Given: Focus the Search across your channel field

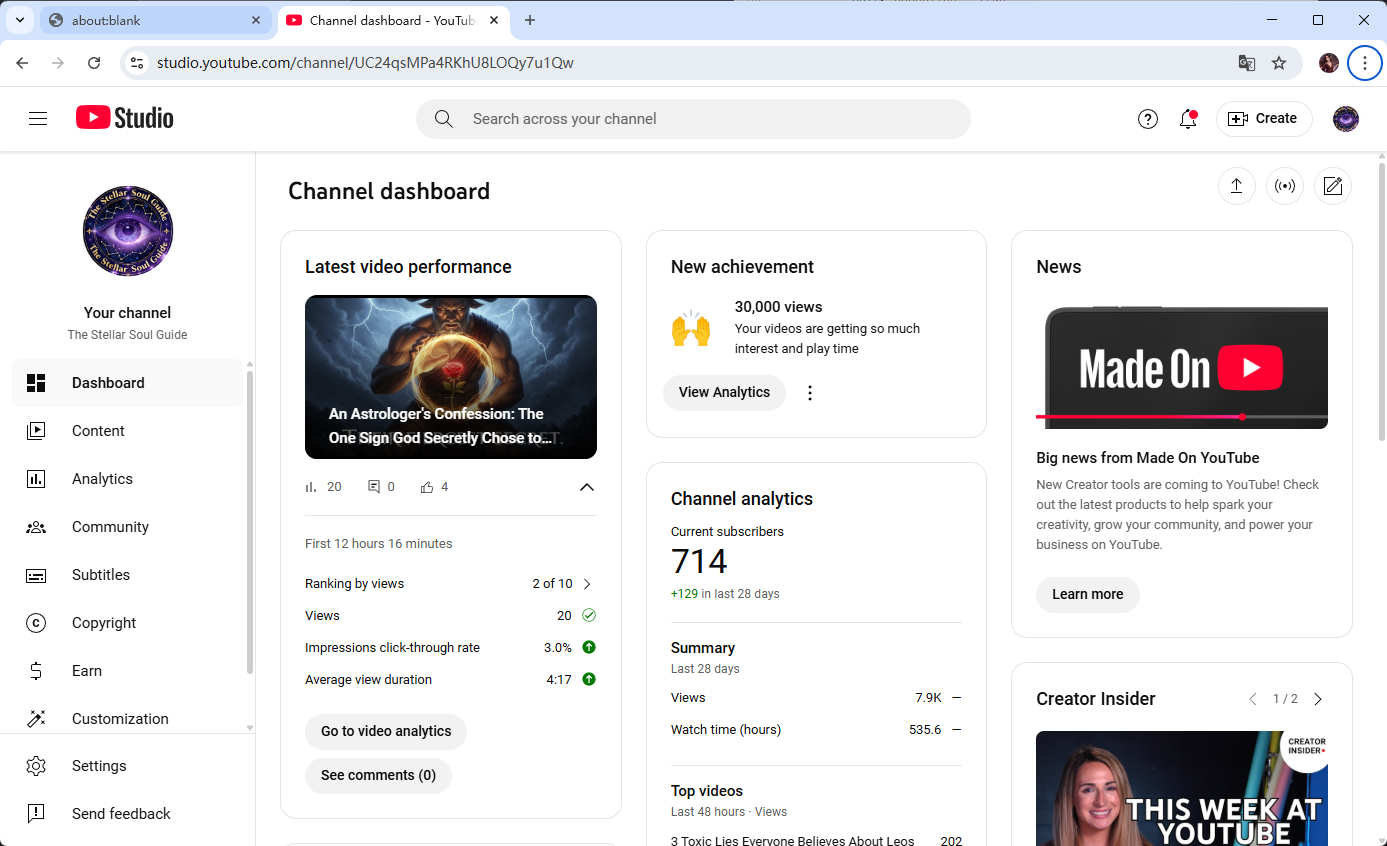Looking at the screenshot, I should [692, 119].
